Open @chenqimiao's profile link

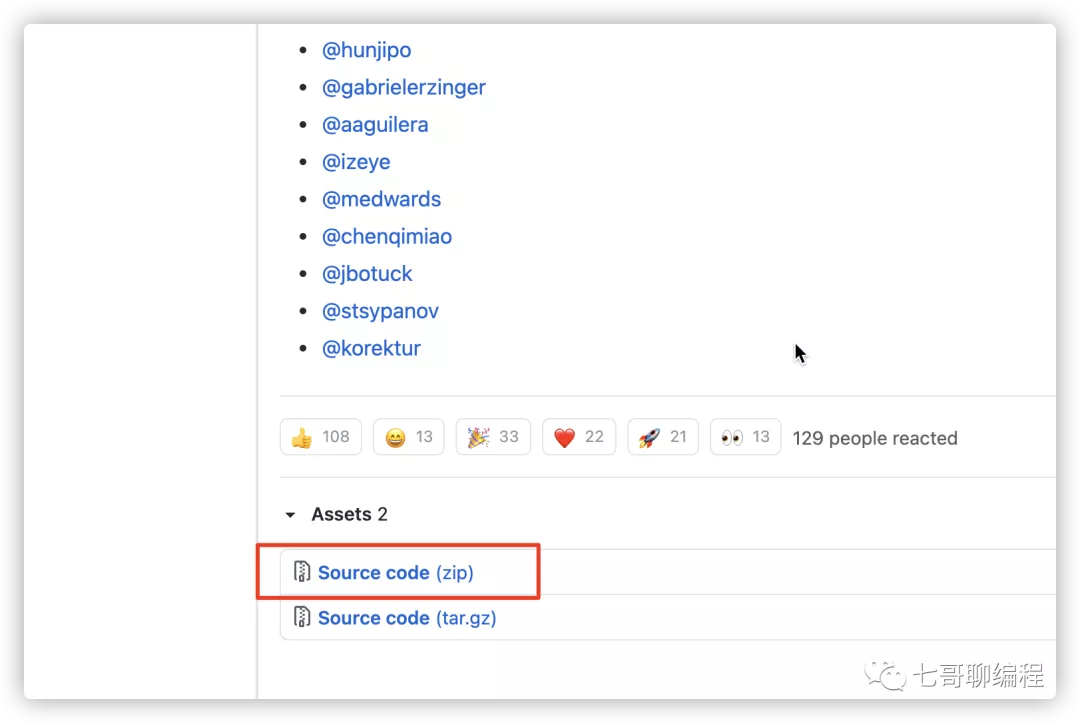coord(387,236)
